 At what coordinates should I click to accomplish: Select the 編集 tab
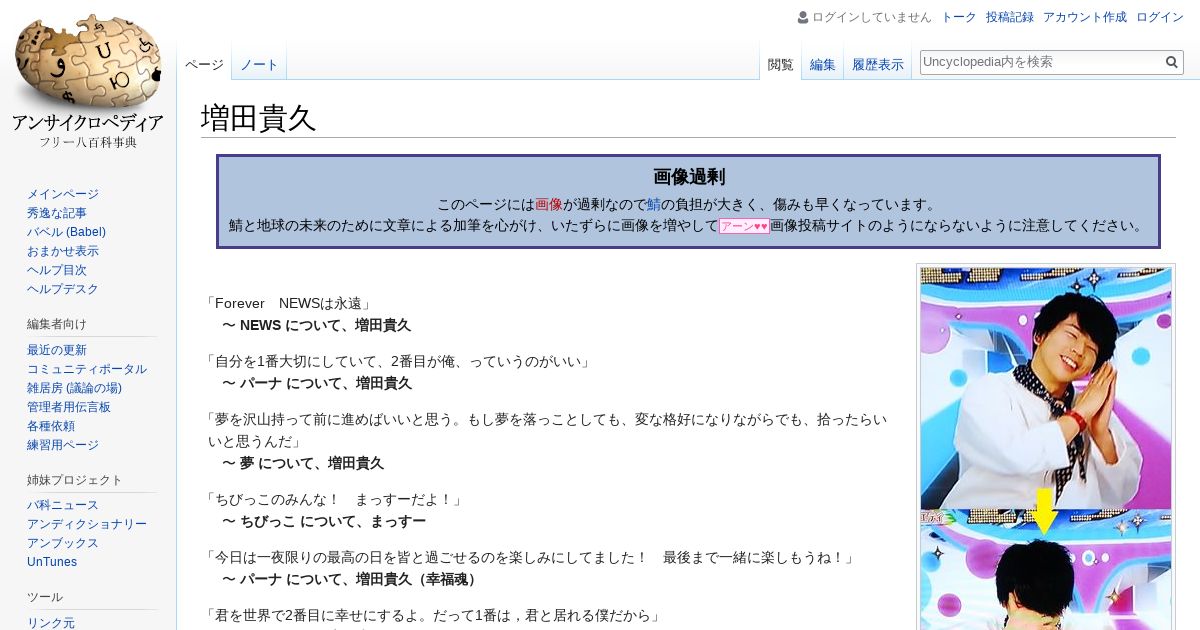point(823,64)
